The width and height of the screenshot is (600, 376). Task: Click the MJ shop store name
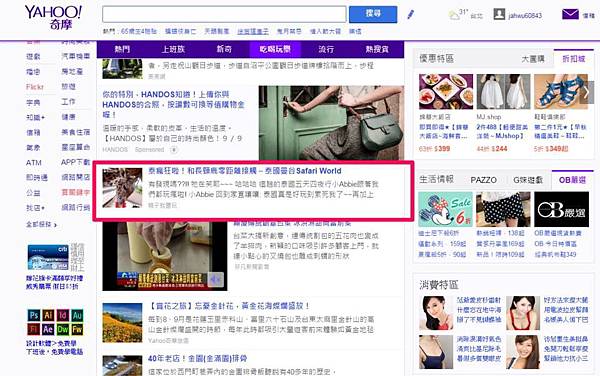click(489, 117)
